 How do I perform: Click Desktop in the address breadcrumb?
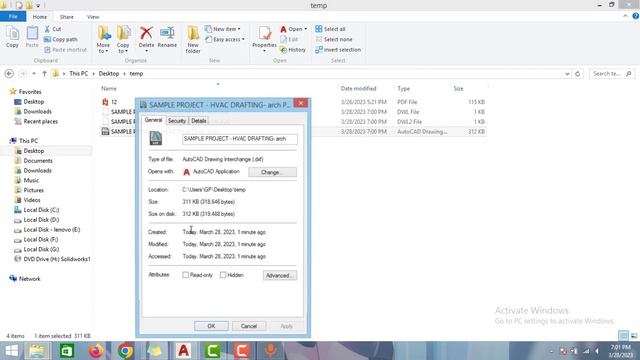[109, 73]
